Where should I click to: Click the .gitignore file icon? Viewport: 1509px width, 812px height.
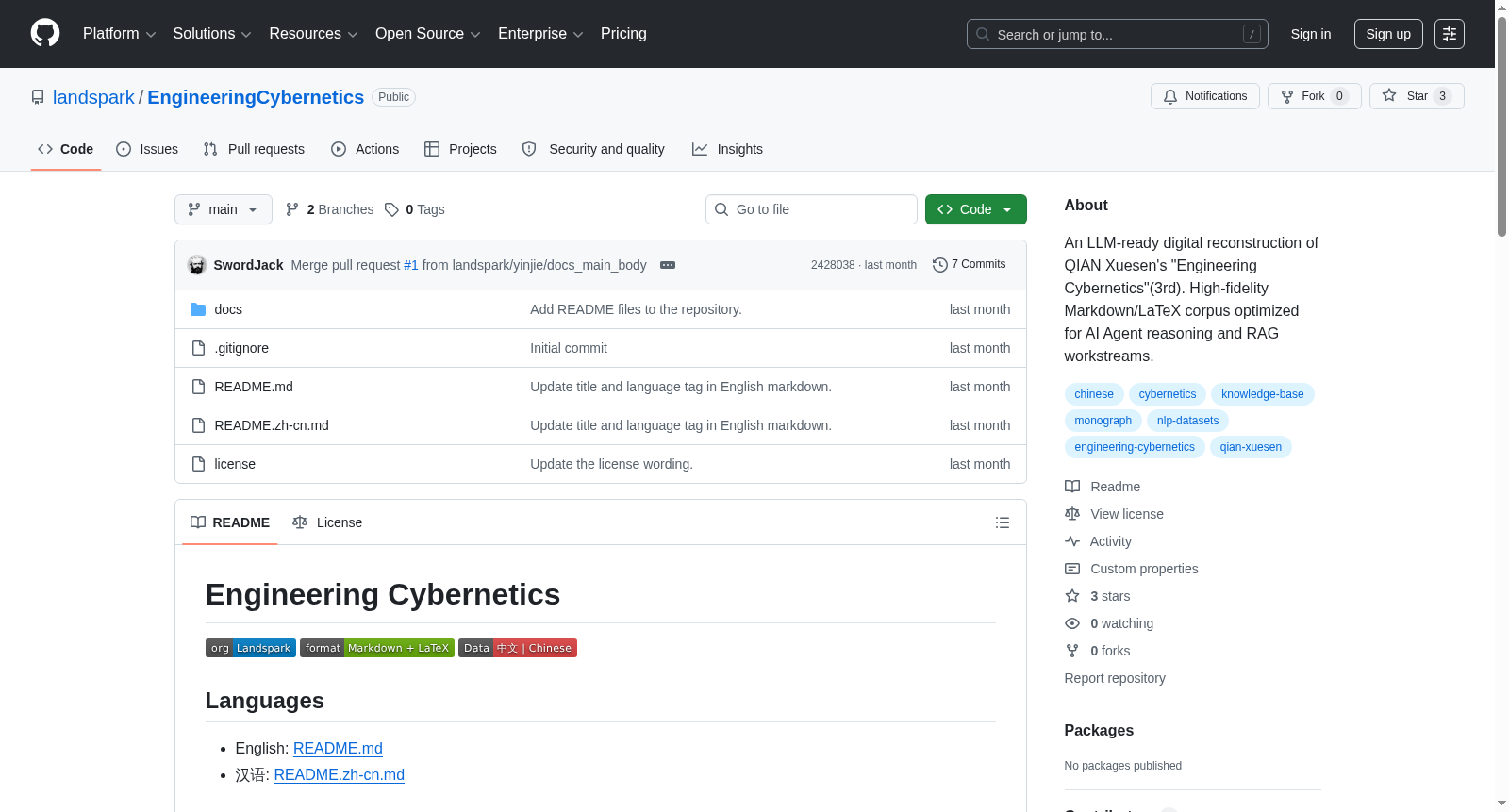(x=198, y=348)
